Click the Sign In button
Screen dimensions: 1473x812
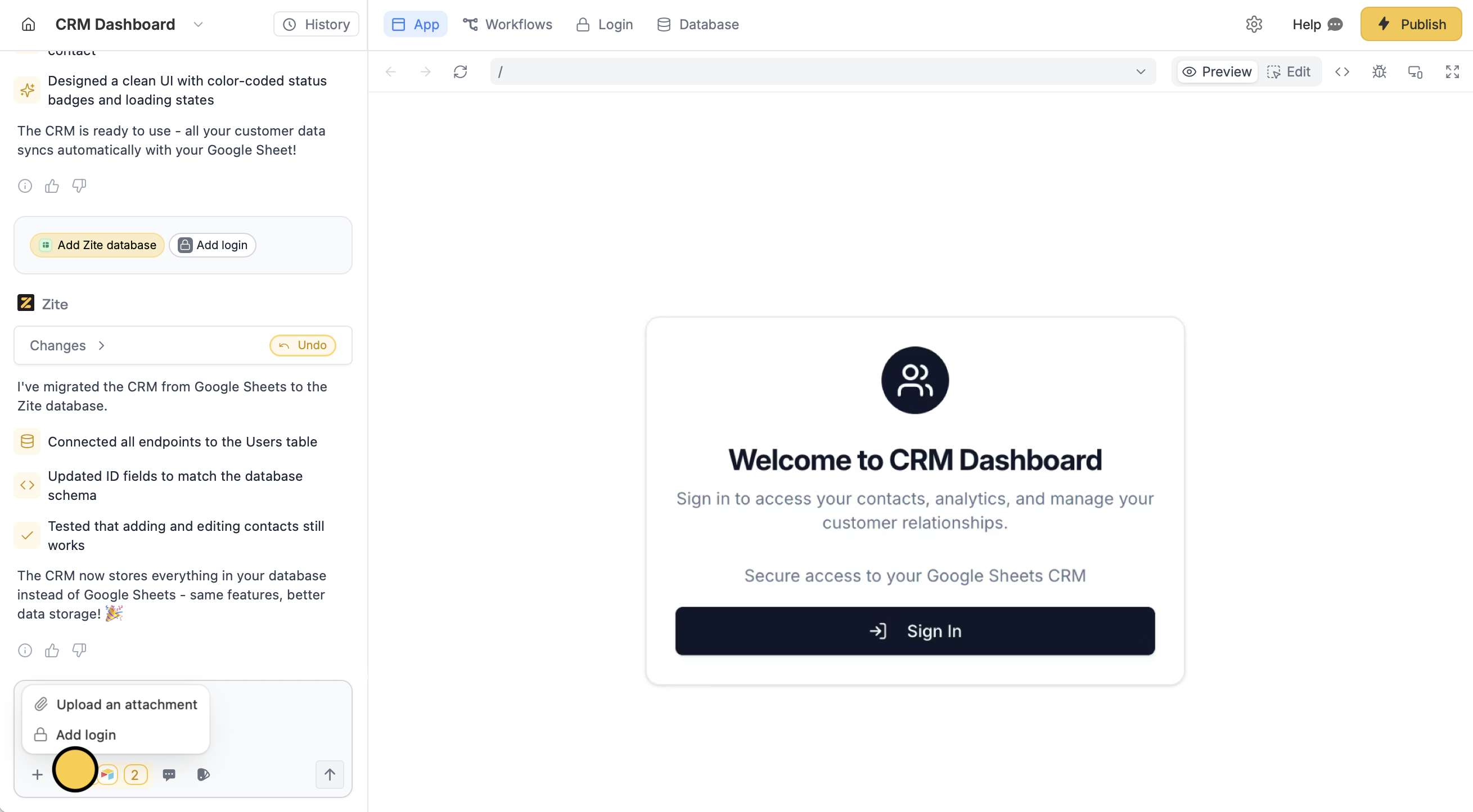tap(915, 631)
